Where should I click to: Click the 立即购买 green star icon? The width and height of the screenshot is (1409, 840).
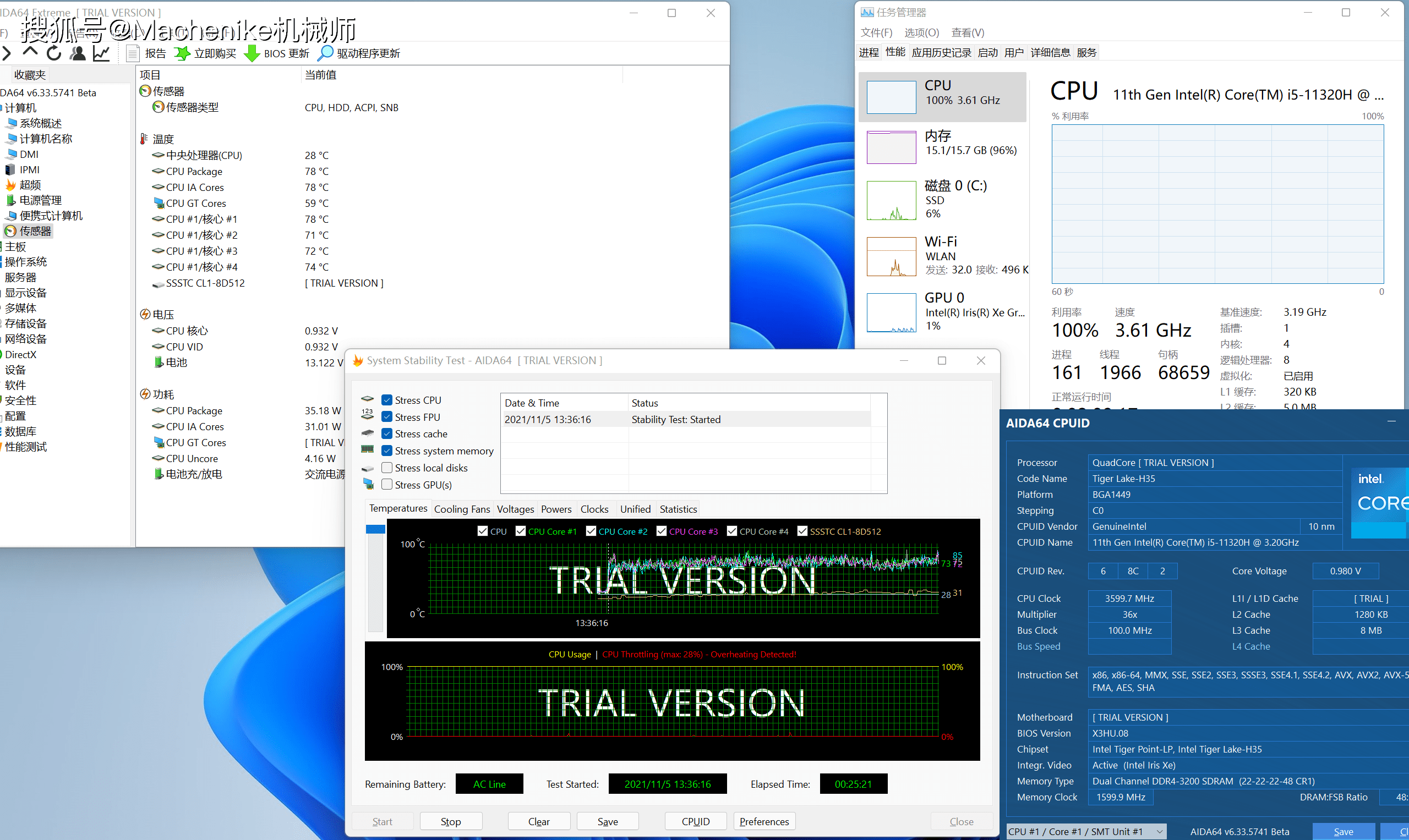pyautogui.click(x=182, y=53)
